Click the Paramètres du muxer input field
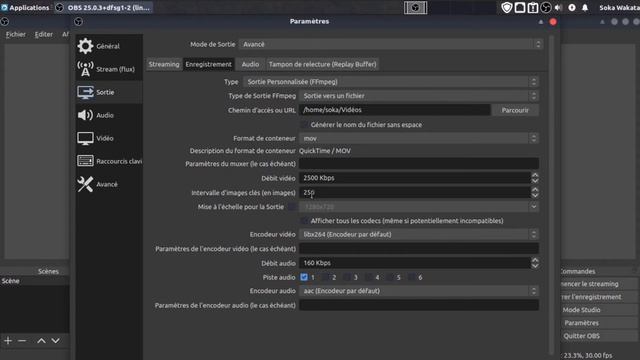 pyautogui.click(x=419, y=164)
